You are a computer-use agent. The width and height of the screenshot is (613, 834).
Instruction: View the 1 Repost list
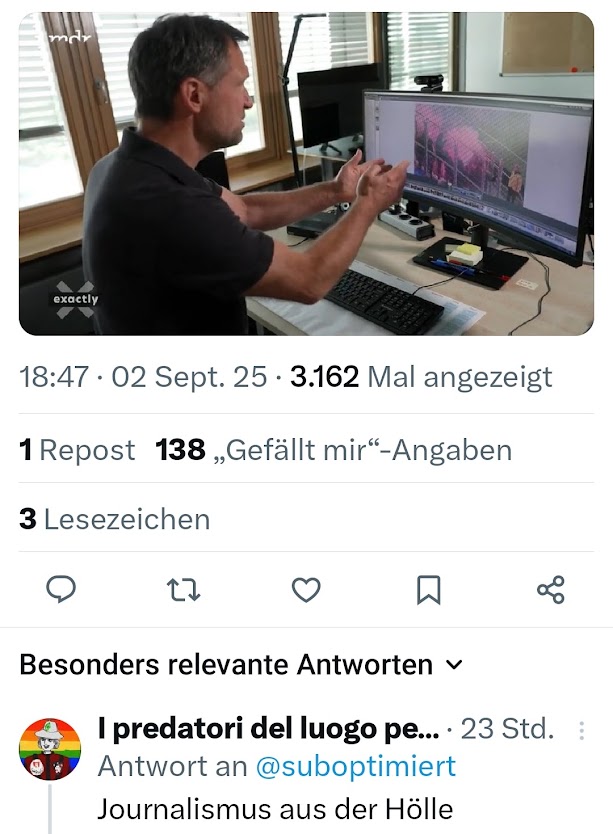click(77, 449)
